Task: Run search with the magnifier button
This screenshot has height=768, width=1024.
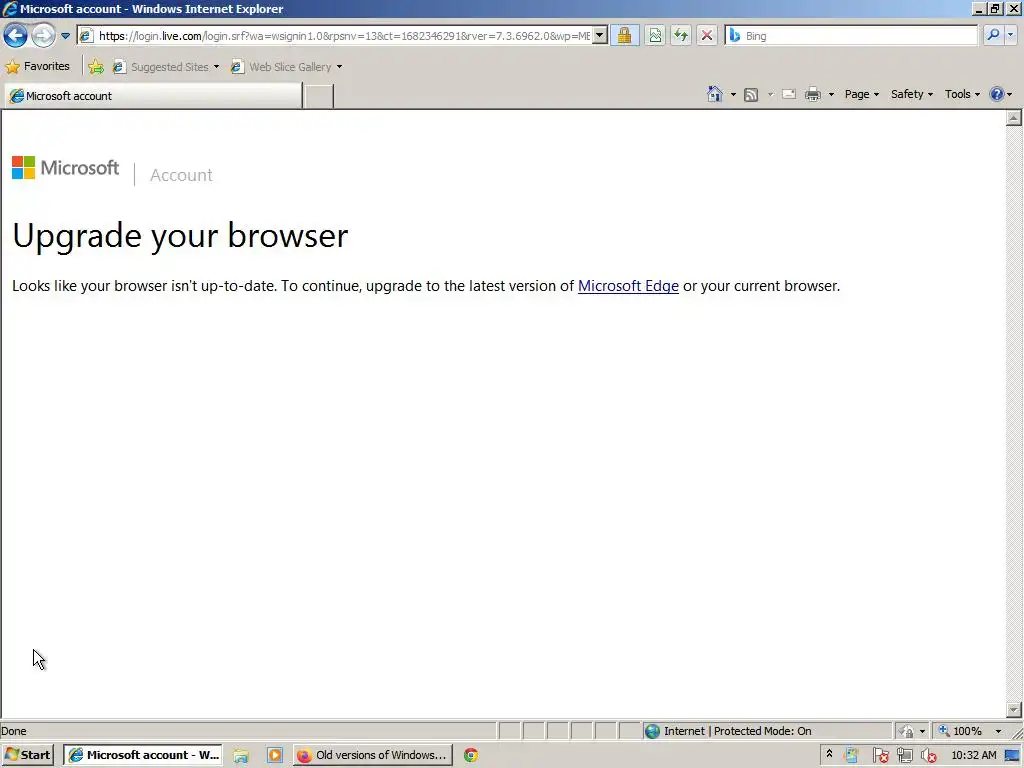Action: tap(993, 35)
